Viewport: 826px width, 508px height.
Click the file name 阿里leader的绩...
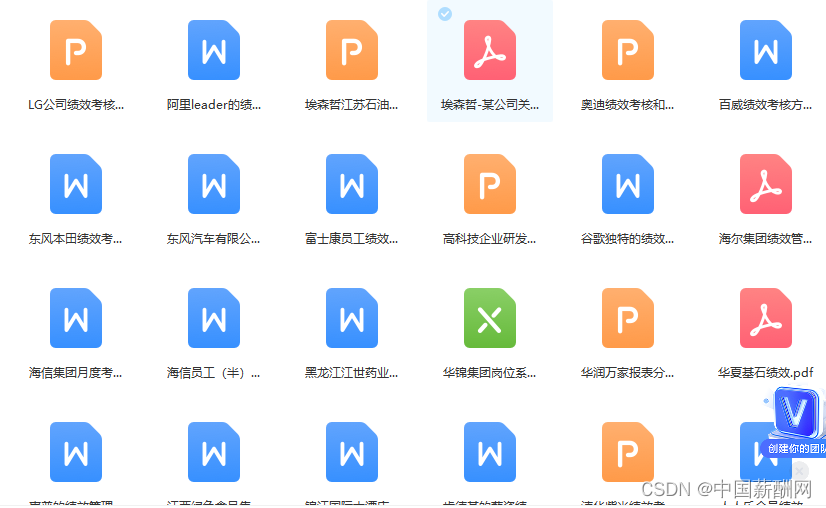pyautogui.click(x=214, y=105)
